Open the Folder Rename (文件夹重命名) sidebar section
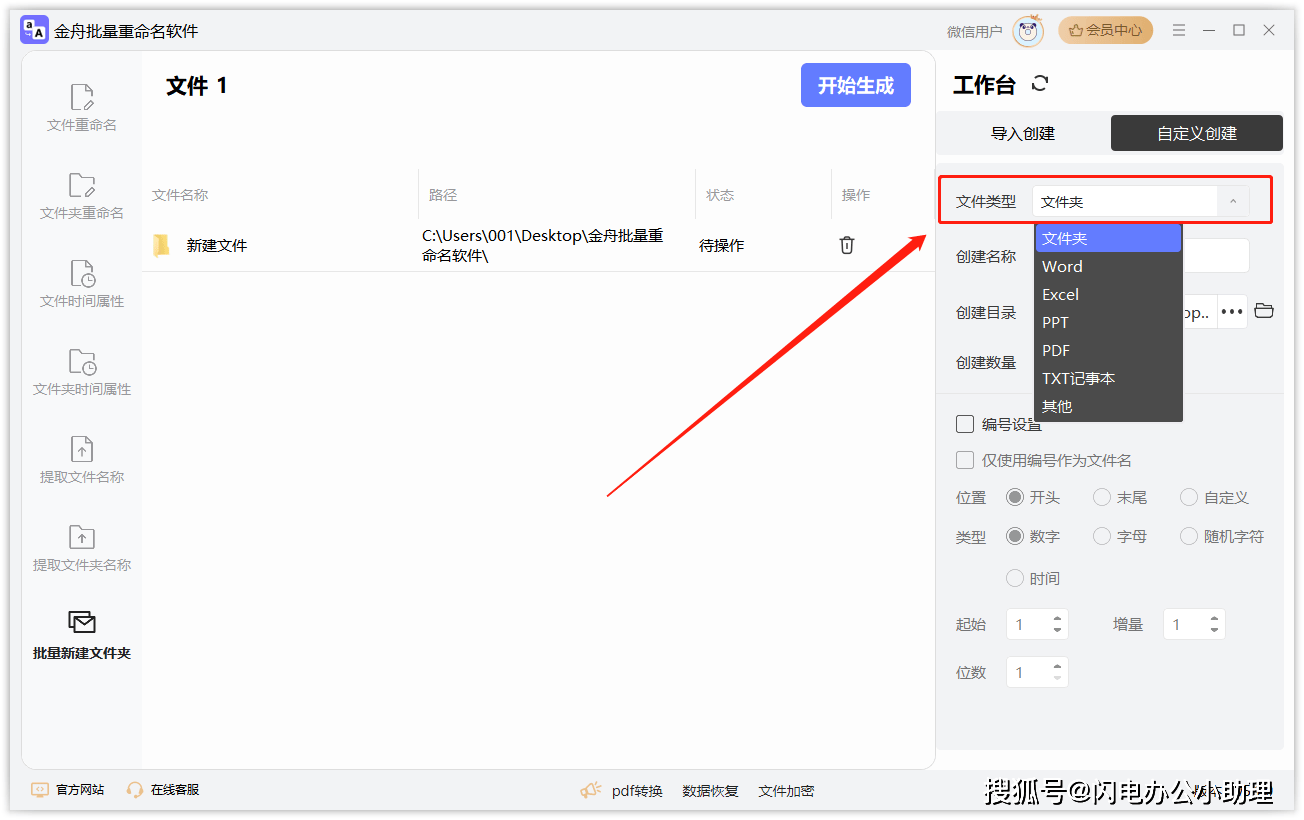 click(x=82, y=196)
